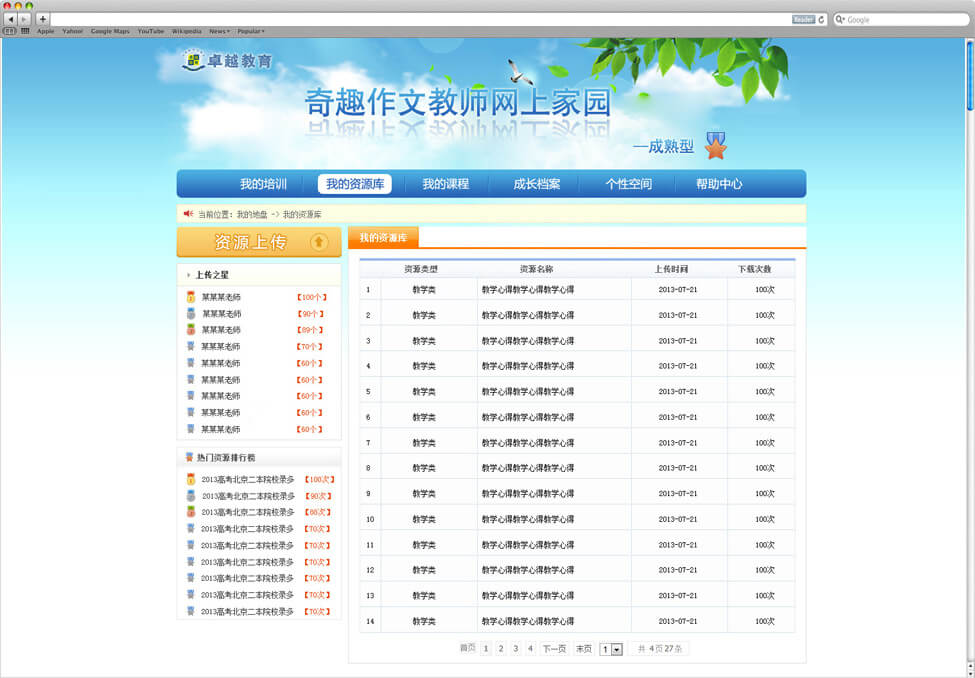975x678 pixels.
Task: Expand the 上传之星 section arrow
Action: point(188,275)
